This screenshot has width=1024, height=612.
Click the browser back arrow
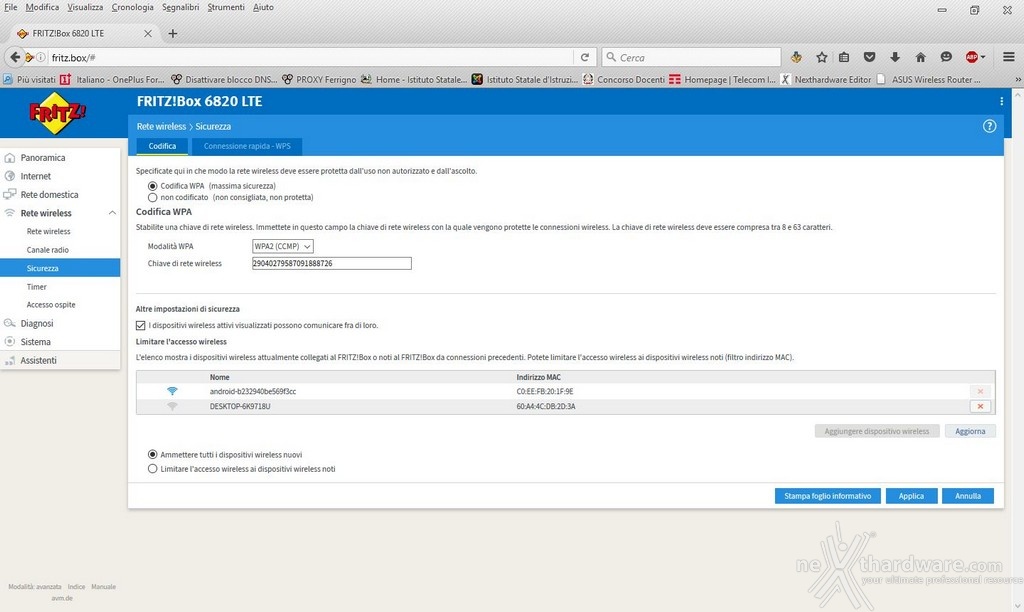[14, 57]
